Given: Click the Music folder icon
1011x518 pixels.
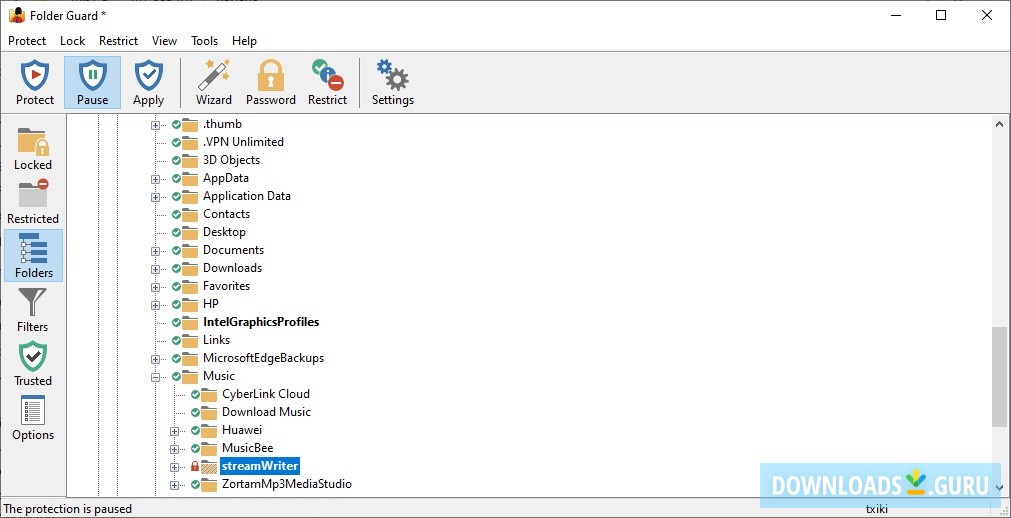Looking at the screenshot, I should pos(190,376).
